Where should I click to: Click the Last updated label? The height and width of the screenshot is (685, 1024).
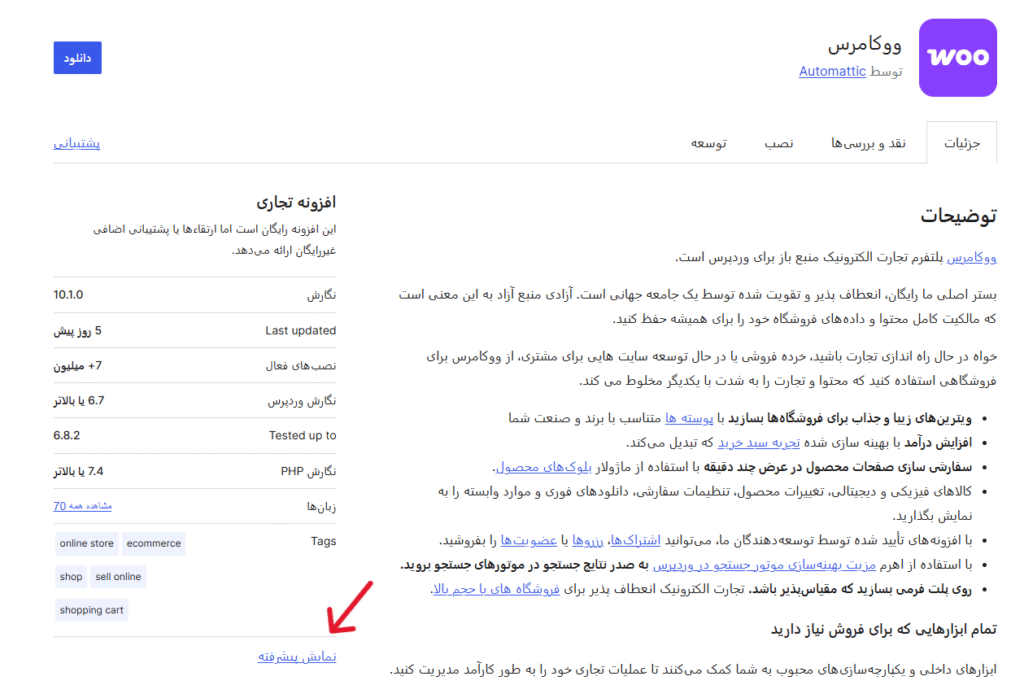[300, 330]
